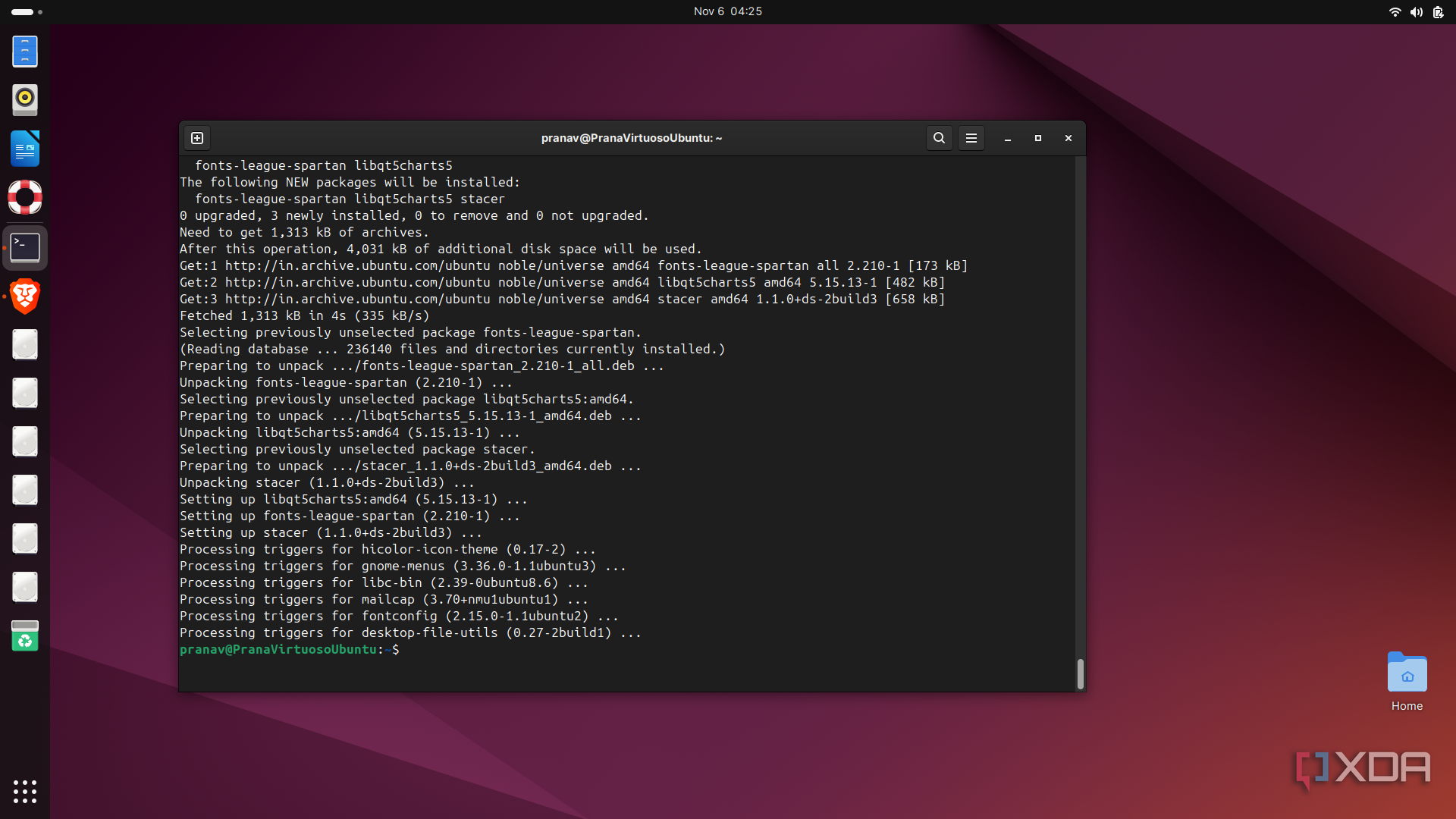Click the volume icon in the top bar
The image size is (1456, 819).
[1416, 11]
